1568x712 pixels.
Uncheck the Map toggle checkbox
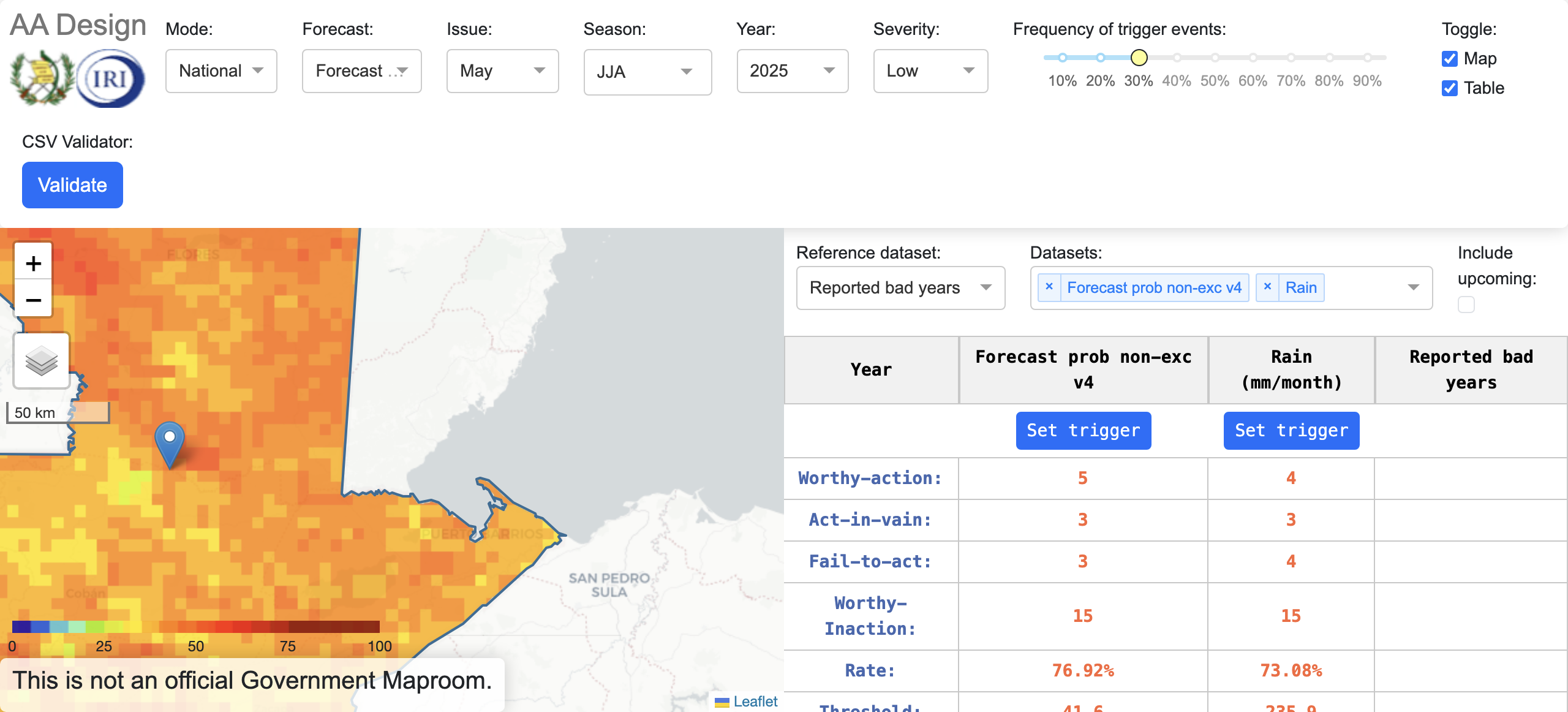click(1450, 59)
